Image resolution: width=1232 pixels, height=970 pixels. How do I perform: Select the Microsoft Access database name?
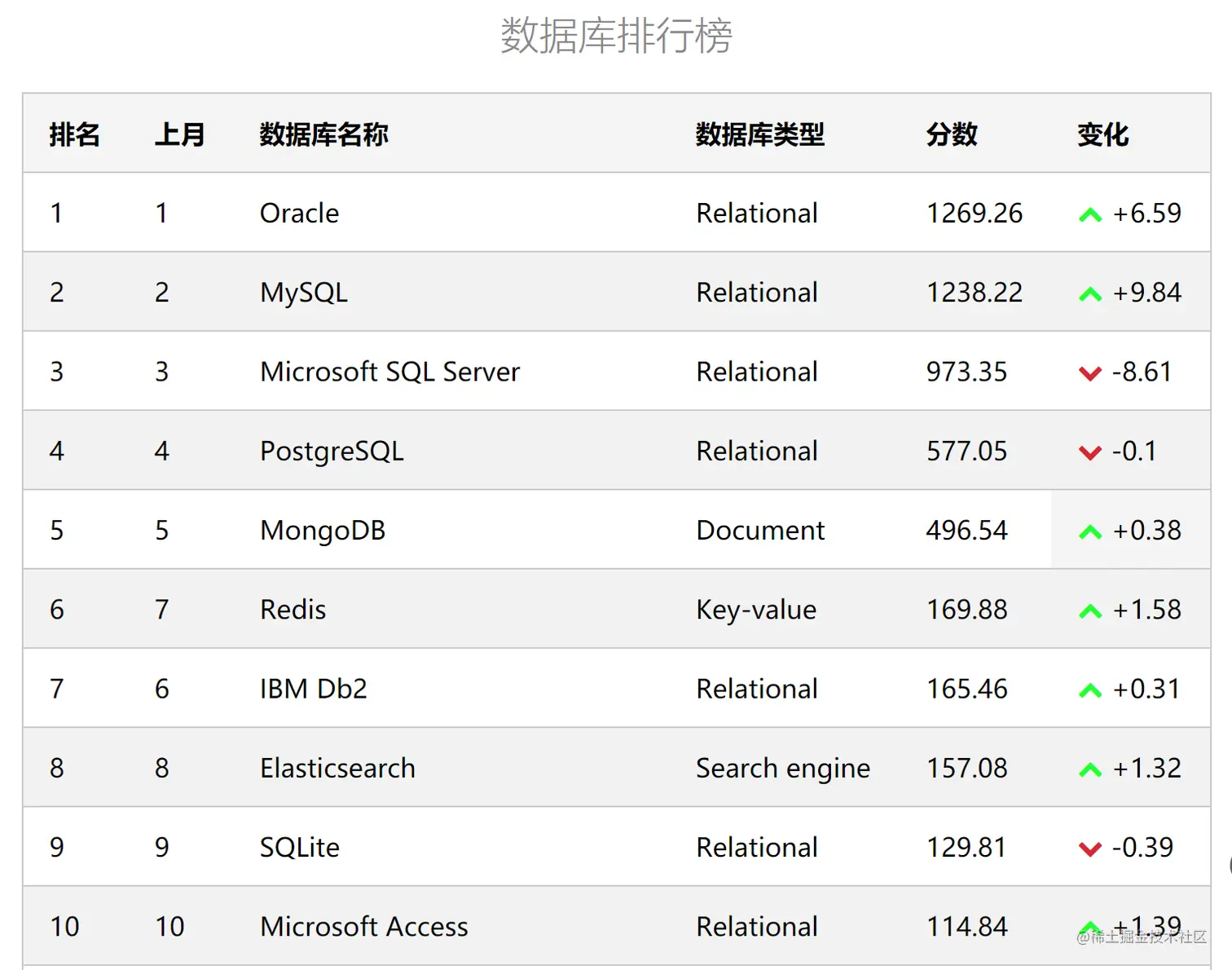pyautogui.click(x=363, y=927)
